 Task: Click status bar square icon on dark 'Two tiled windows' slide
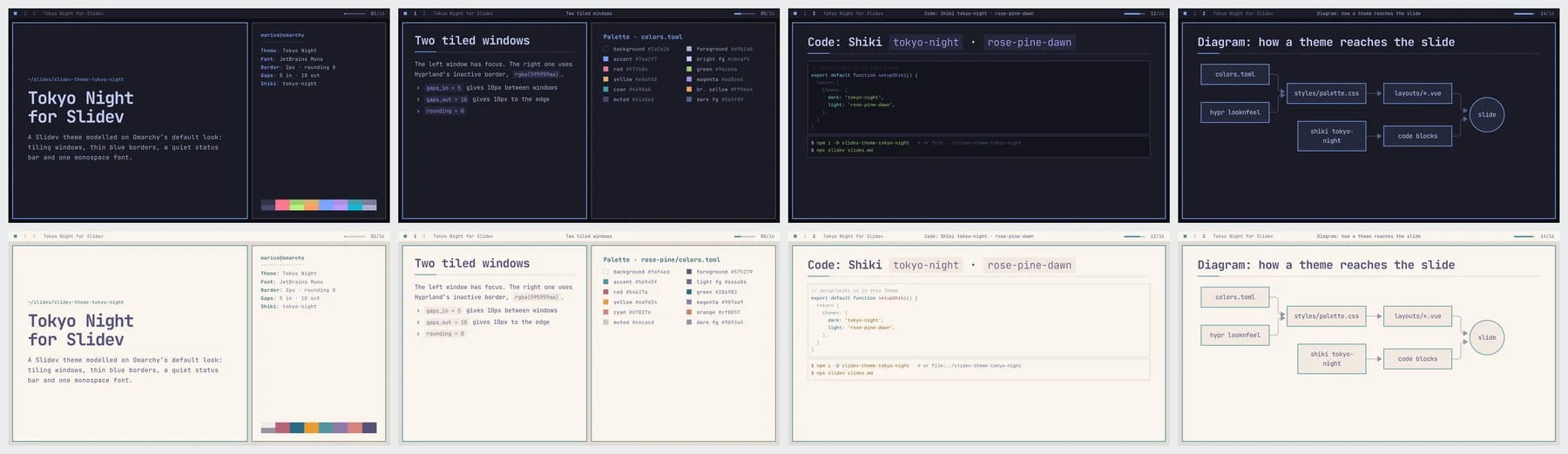405,13
